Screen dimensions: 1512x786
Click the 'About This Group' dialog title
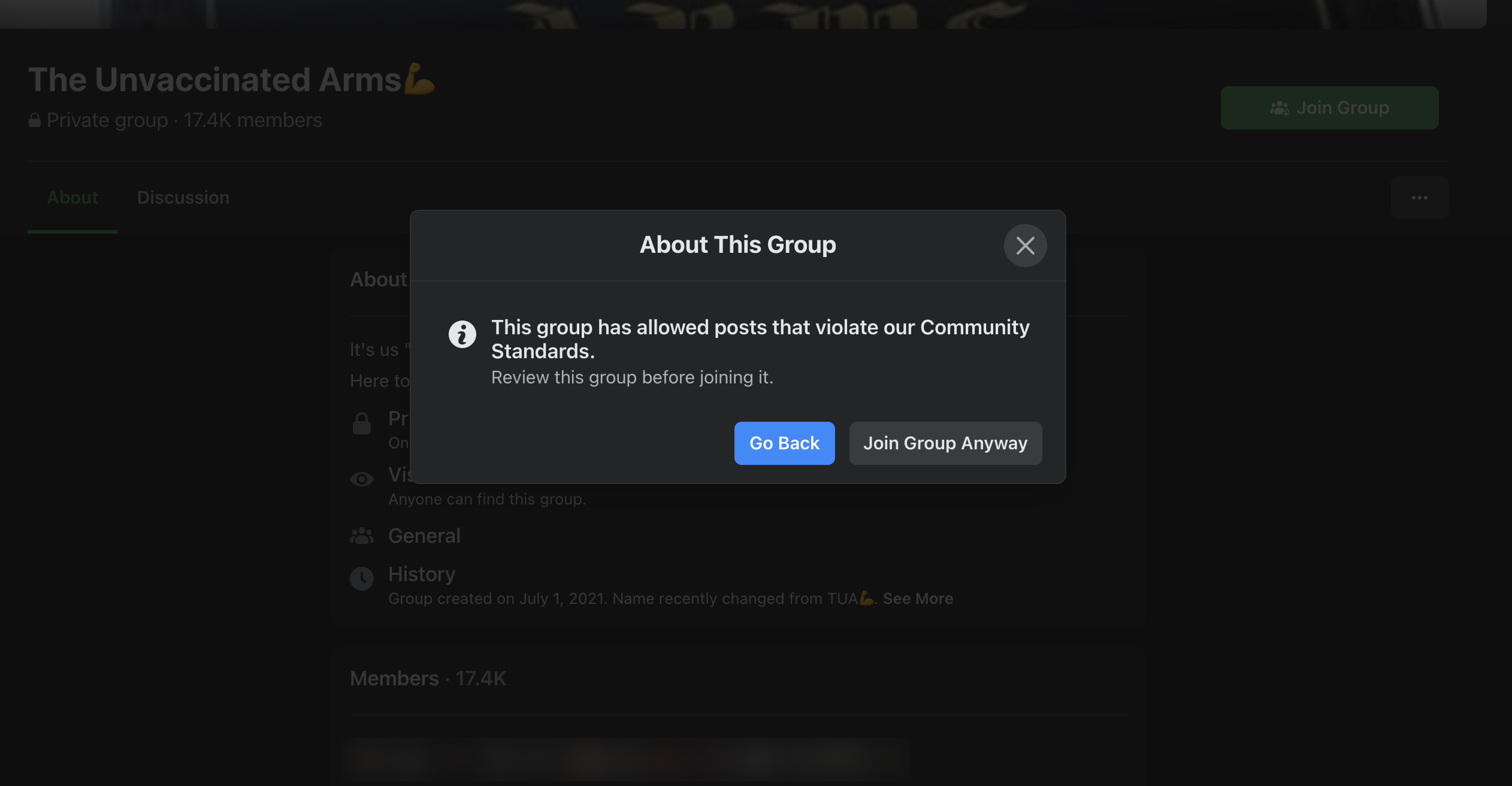[x=737, y=244]
